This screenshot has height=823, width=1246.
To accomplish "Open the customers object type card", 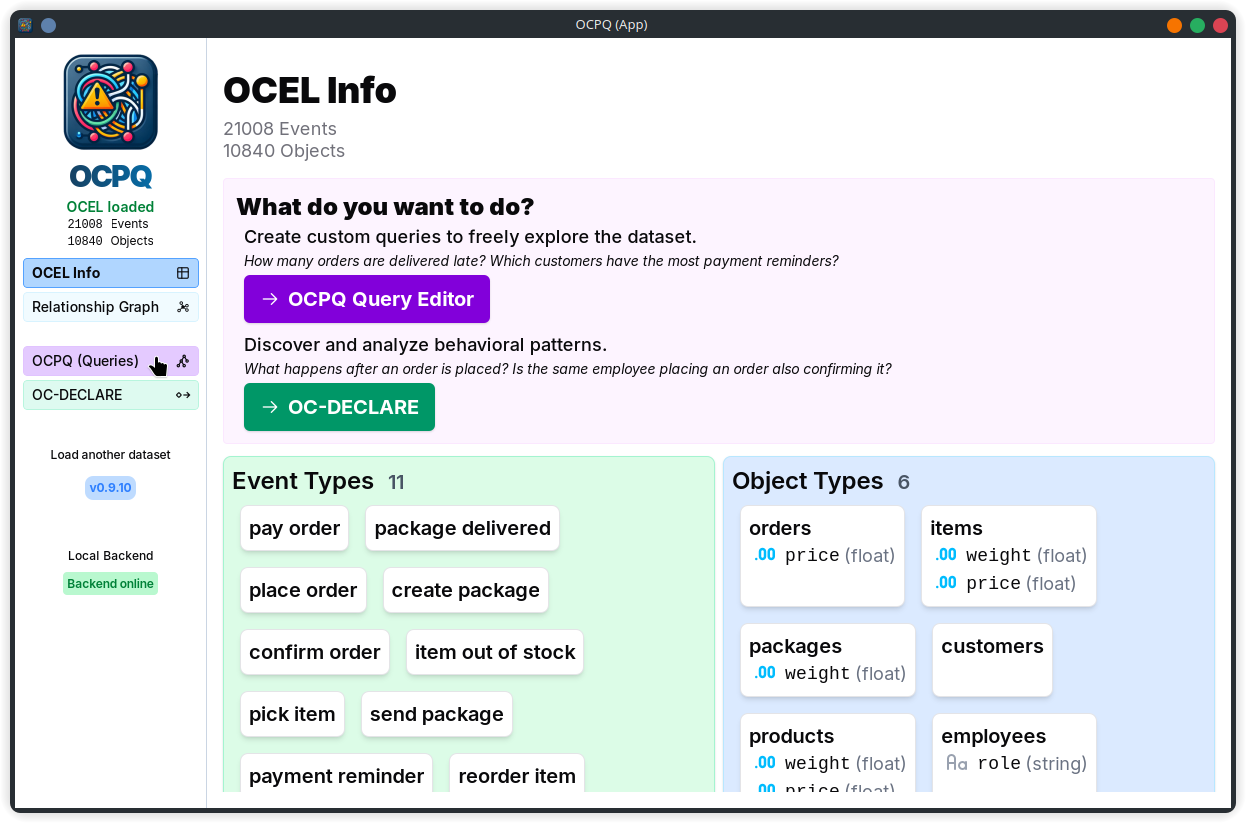I will click(991, 660).
